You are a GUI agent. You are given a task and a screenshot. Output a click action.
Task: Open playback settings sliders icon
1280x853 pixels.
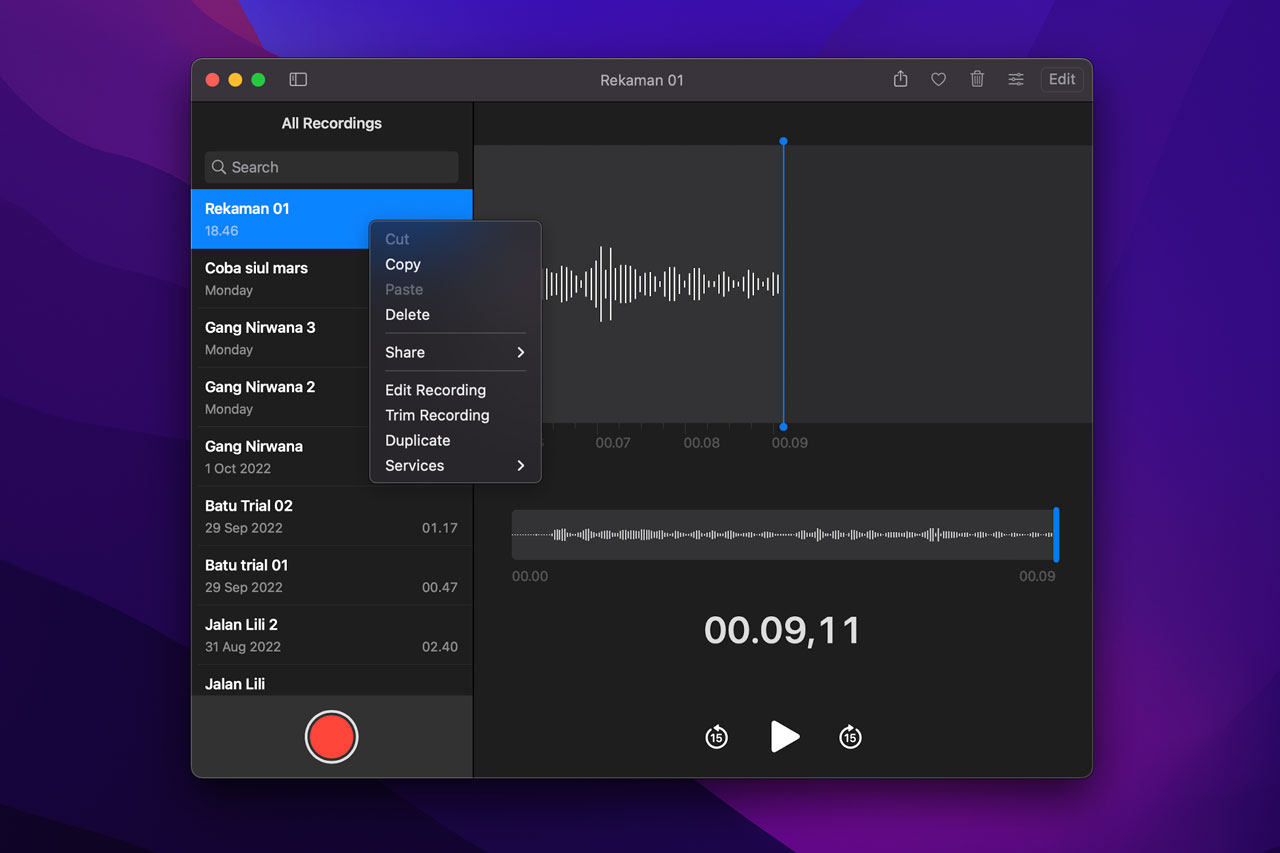1016,80
